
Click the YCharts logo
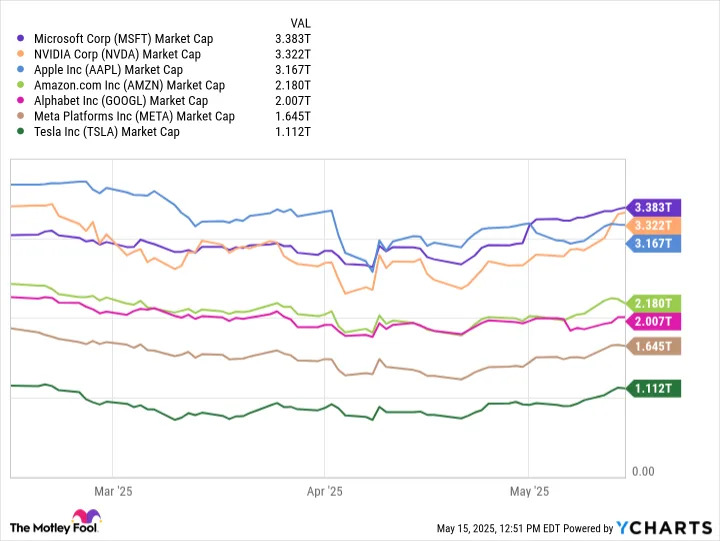(x=664, y=528)
